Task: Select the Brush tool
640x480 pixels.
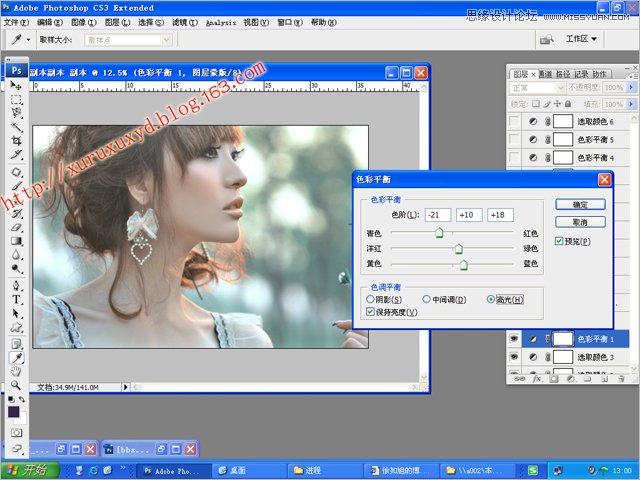Action: tap(16, 186)
